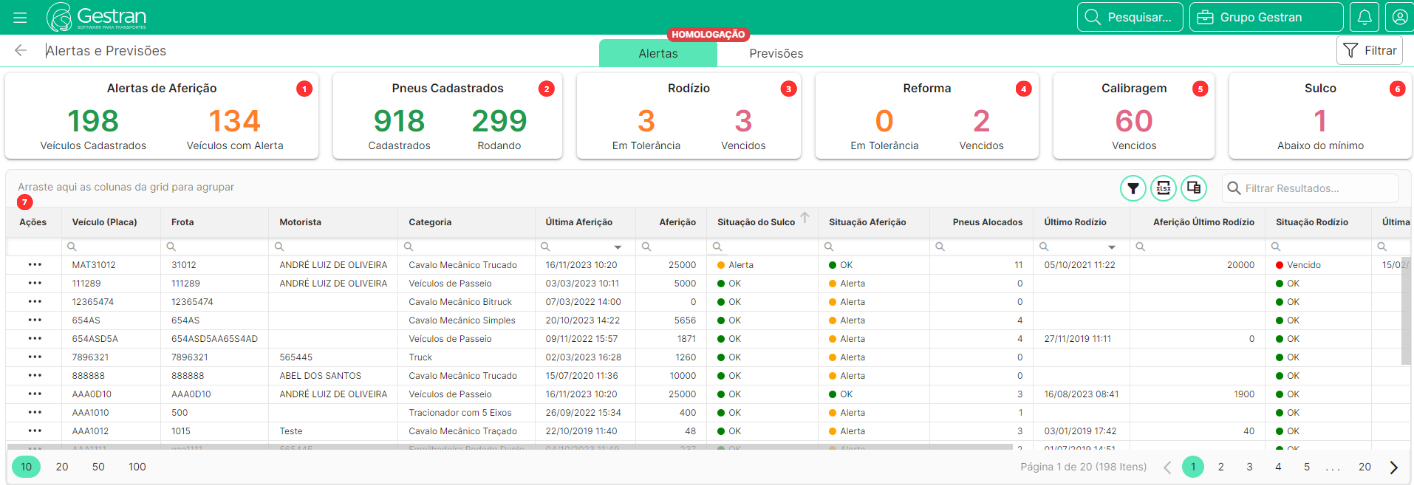Show 10 items per page
The image size is (1414, 485).
coord(26,467)
